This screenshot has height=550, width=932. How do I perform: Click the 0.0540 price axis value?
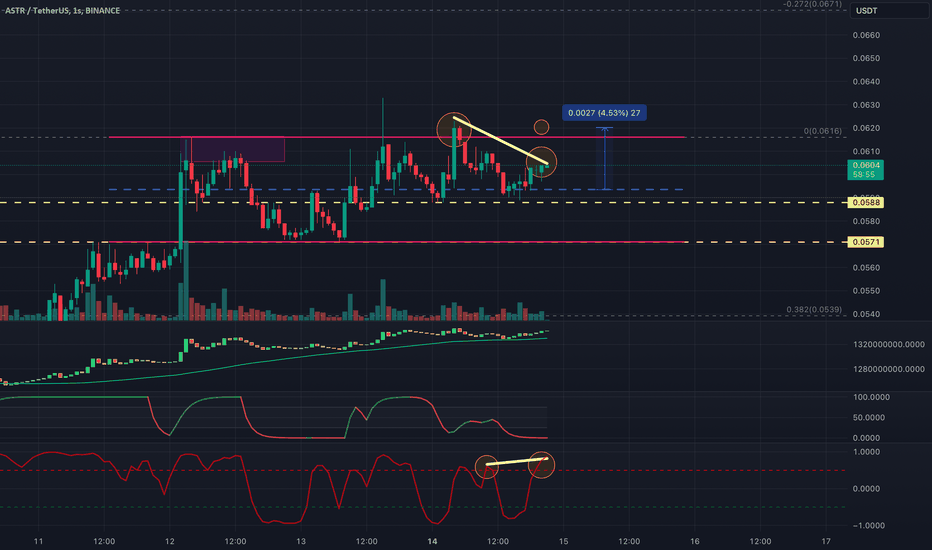(x=866, y=314)
